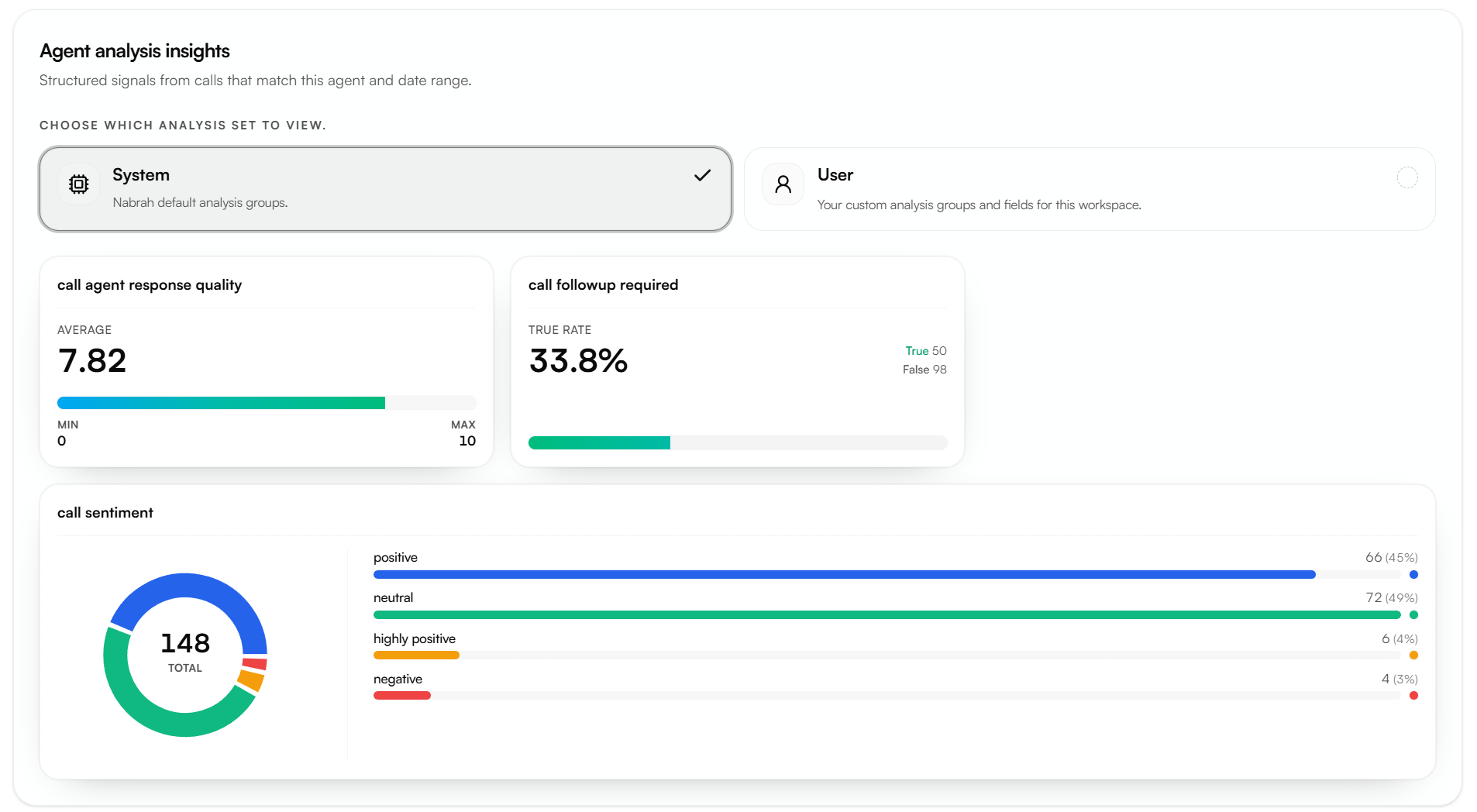Click the green dot beside neutral count
The image size is (1477, 812).
click(x=1413, y=615)
